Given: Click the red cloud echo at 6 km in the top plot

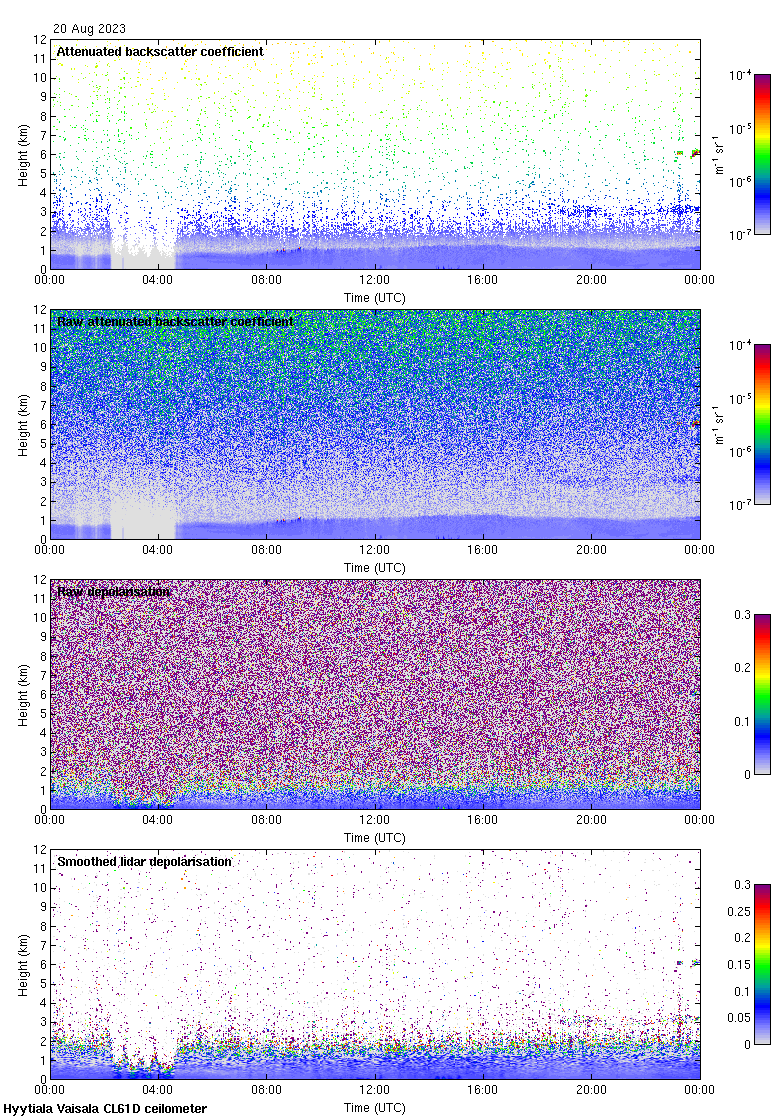Looking at the screenshot, I should pyautogui.click(x=694, y=152).
